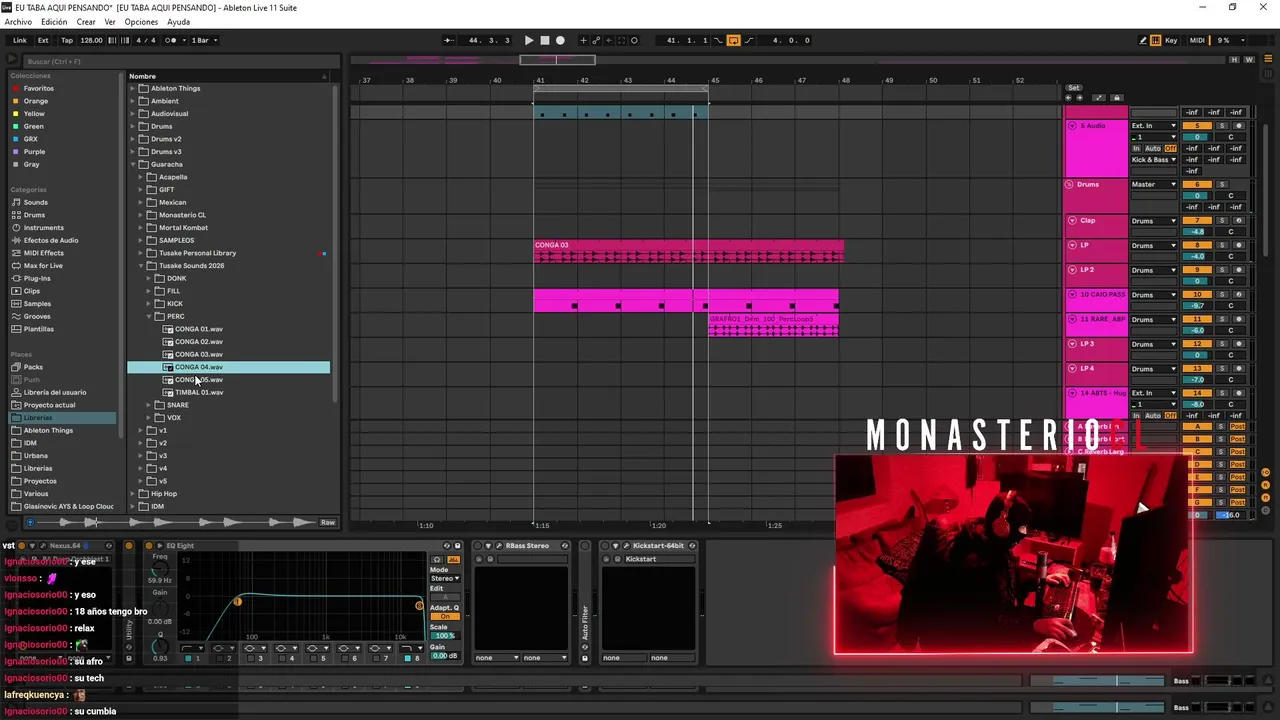Open the Crear menu

pyautogui.click(x=86, y=22)
